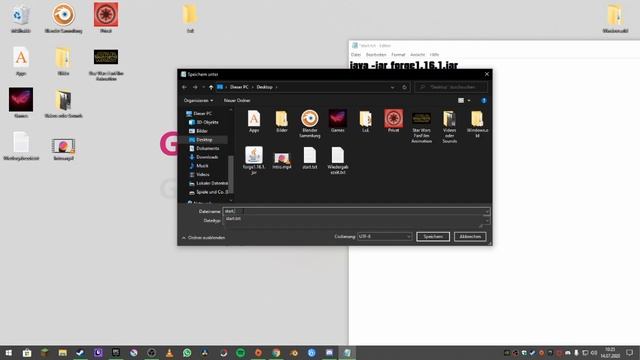The width and height of the screenshot is (640, 360).
Task: Open Format menu in Notepad
Action: (x=398, y=55)
